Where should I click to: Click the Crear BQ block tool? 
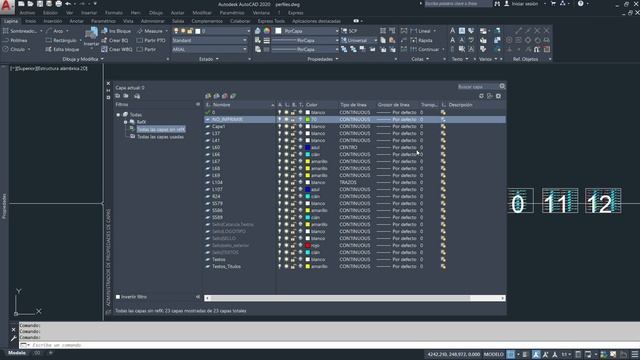(115, 40)
